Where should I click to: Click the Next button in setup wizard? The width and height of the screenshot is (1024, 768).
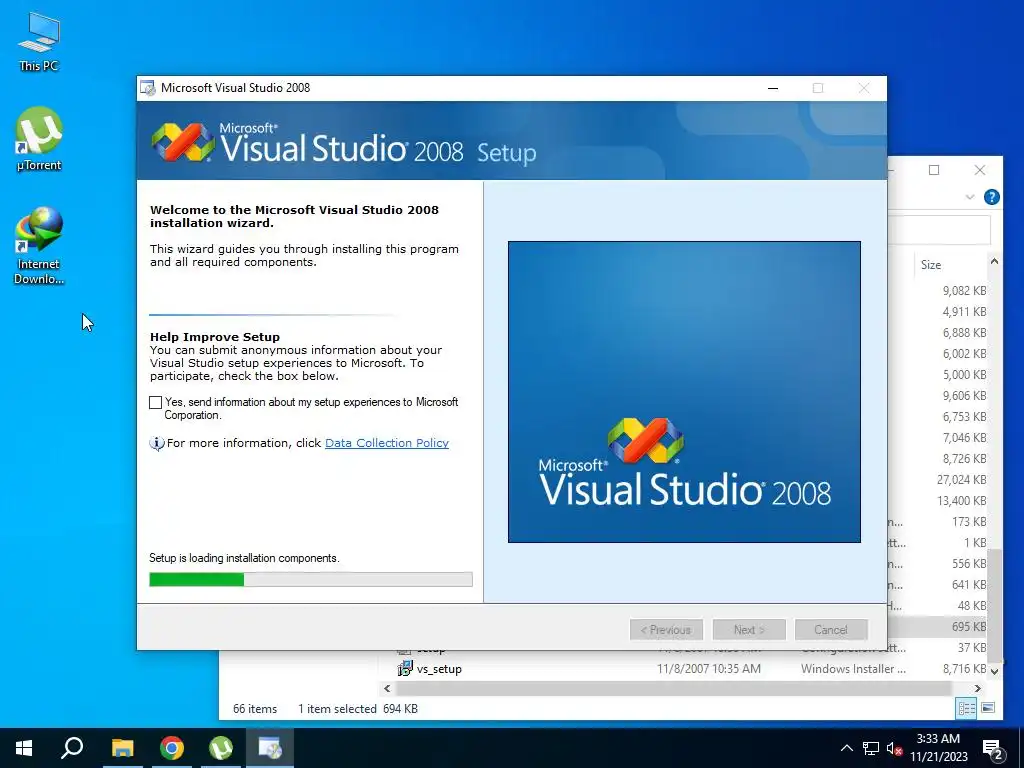749,630
